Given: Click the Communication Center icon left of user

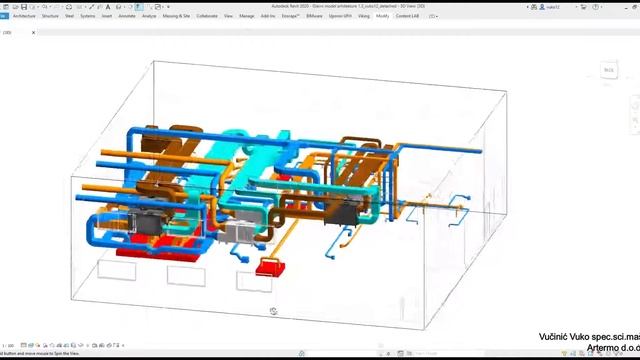Looking at the screenshot, I should tap(534, 7).
